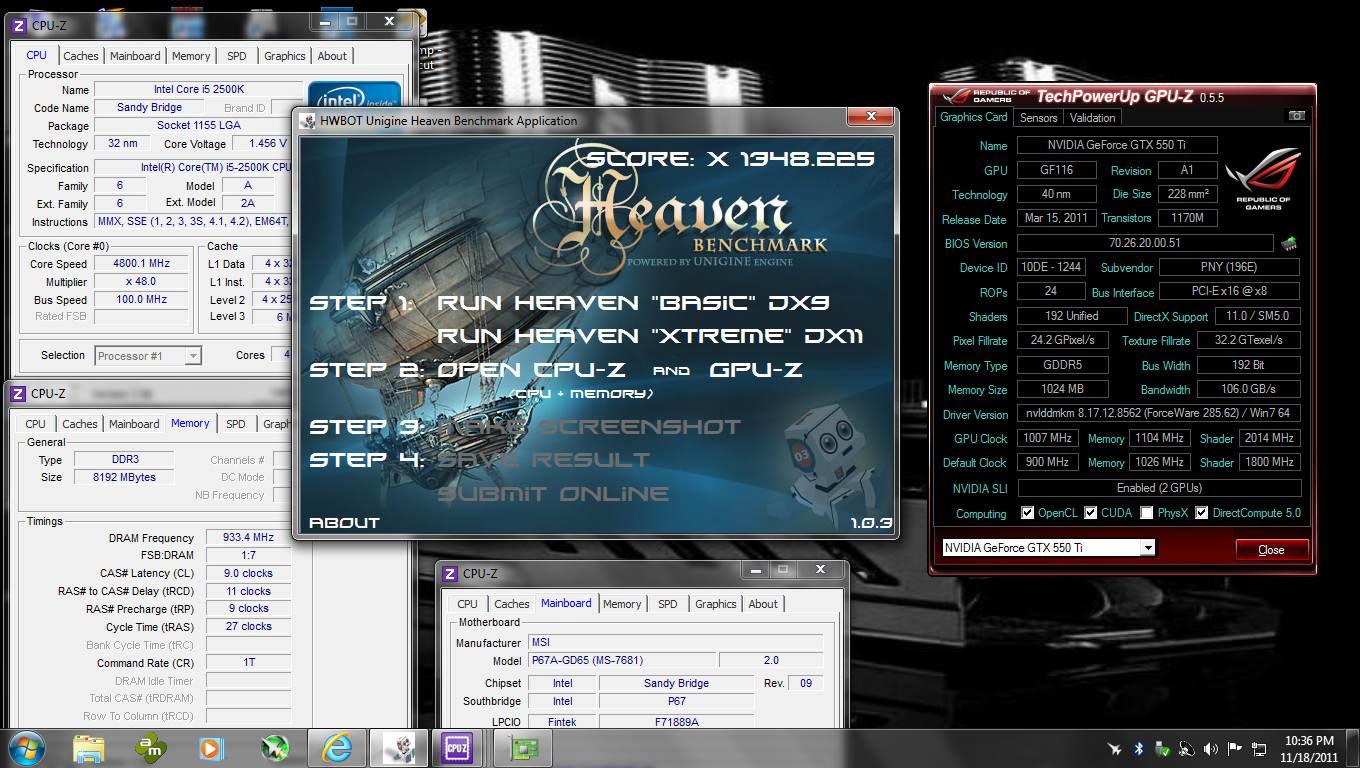The height and width of the screenshot is (768, 1360).
Task: Select the purple CPU-Z taskbar icon
Action: 457,747
